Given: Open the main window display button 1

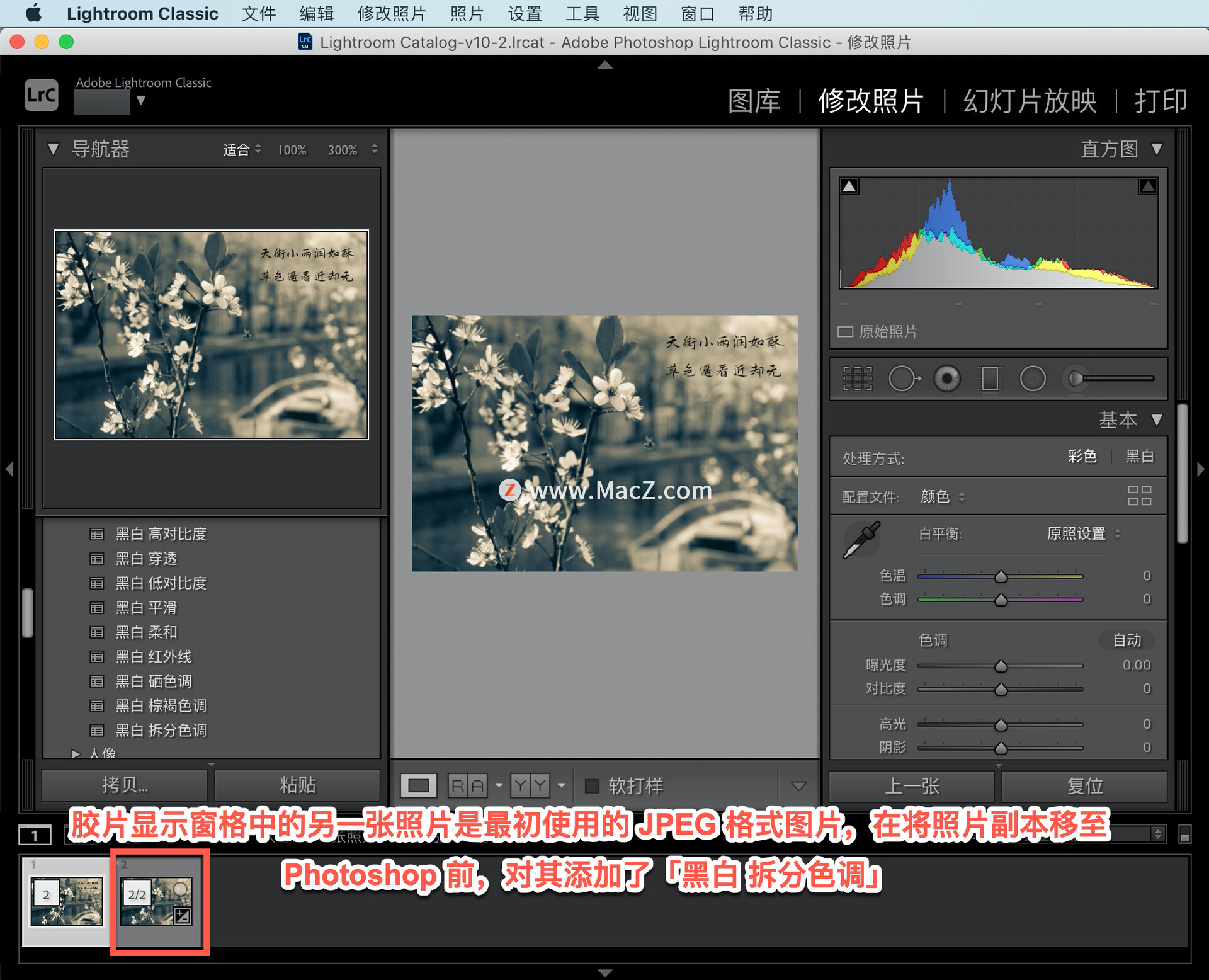Looking at the screenshot, I should point(35,836).
